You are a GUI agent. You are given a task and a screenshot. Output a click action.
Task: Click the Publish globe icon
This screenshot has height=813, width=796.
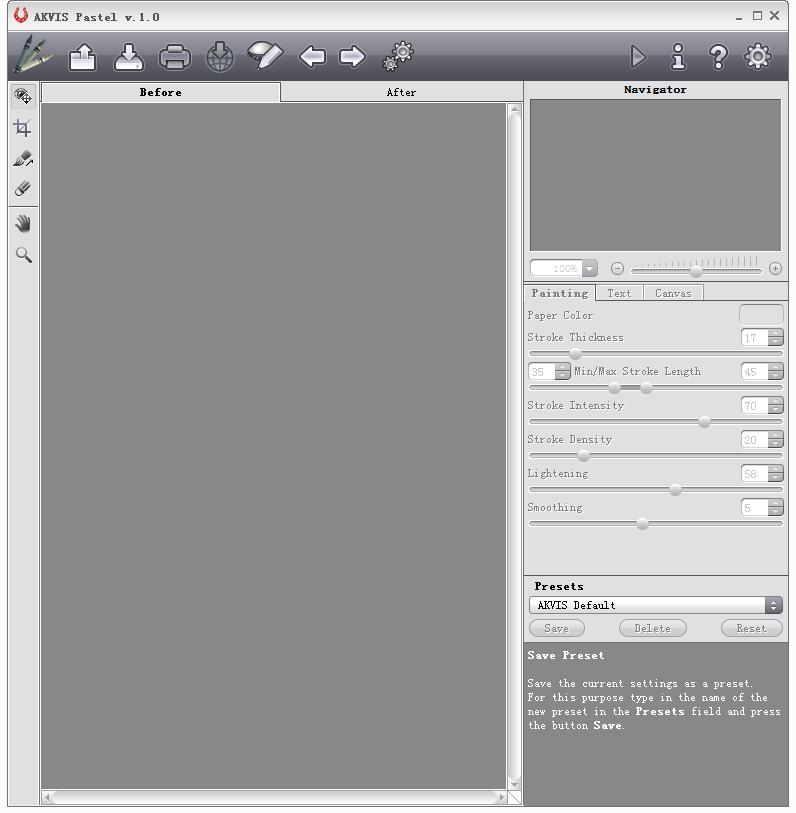click(220, 57)
